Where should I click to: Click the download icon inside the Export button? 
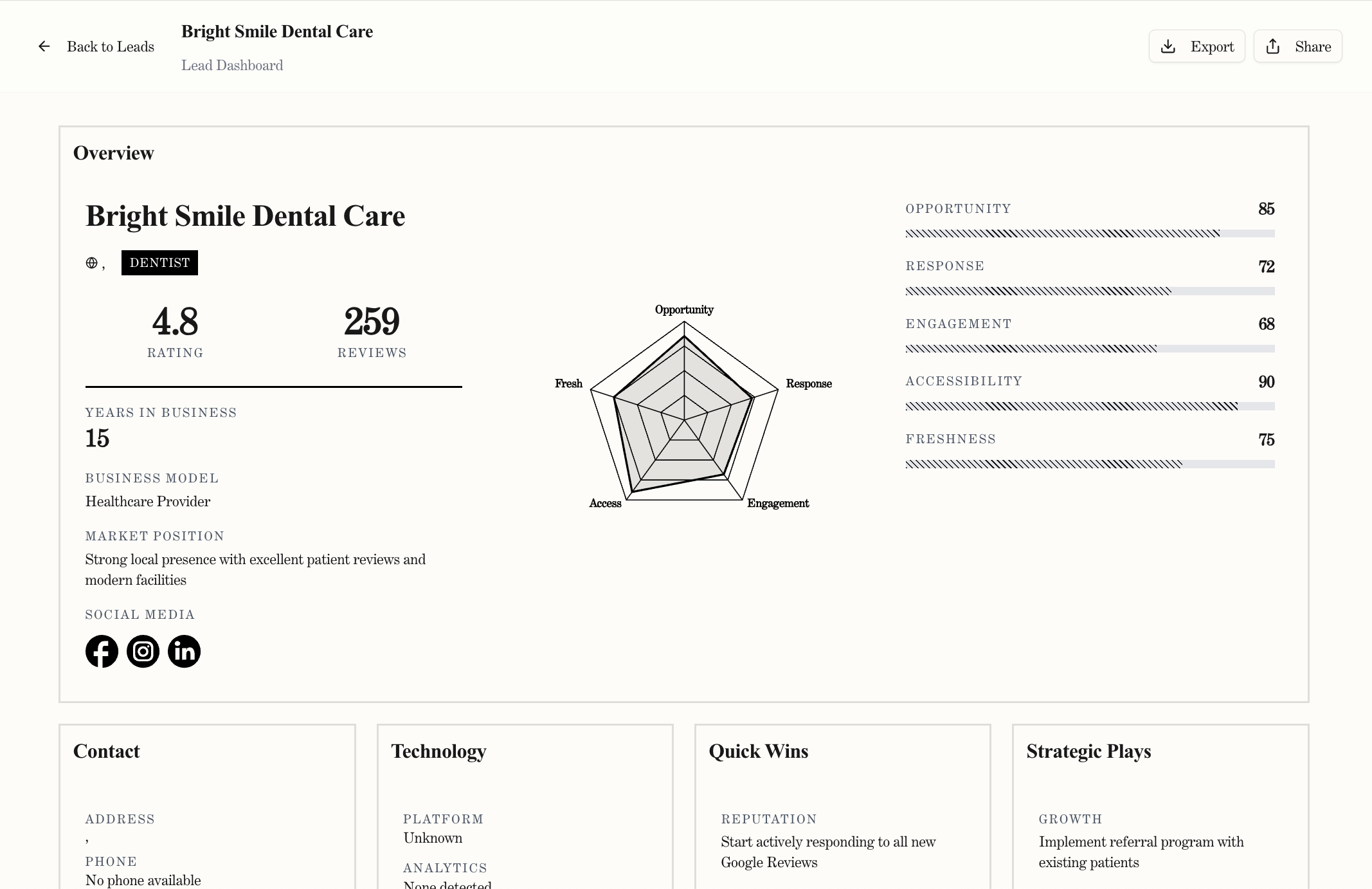point(1169,46)
